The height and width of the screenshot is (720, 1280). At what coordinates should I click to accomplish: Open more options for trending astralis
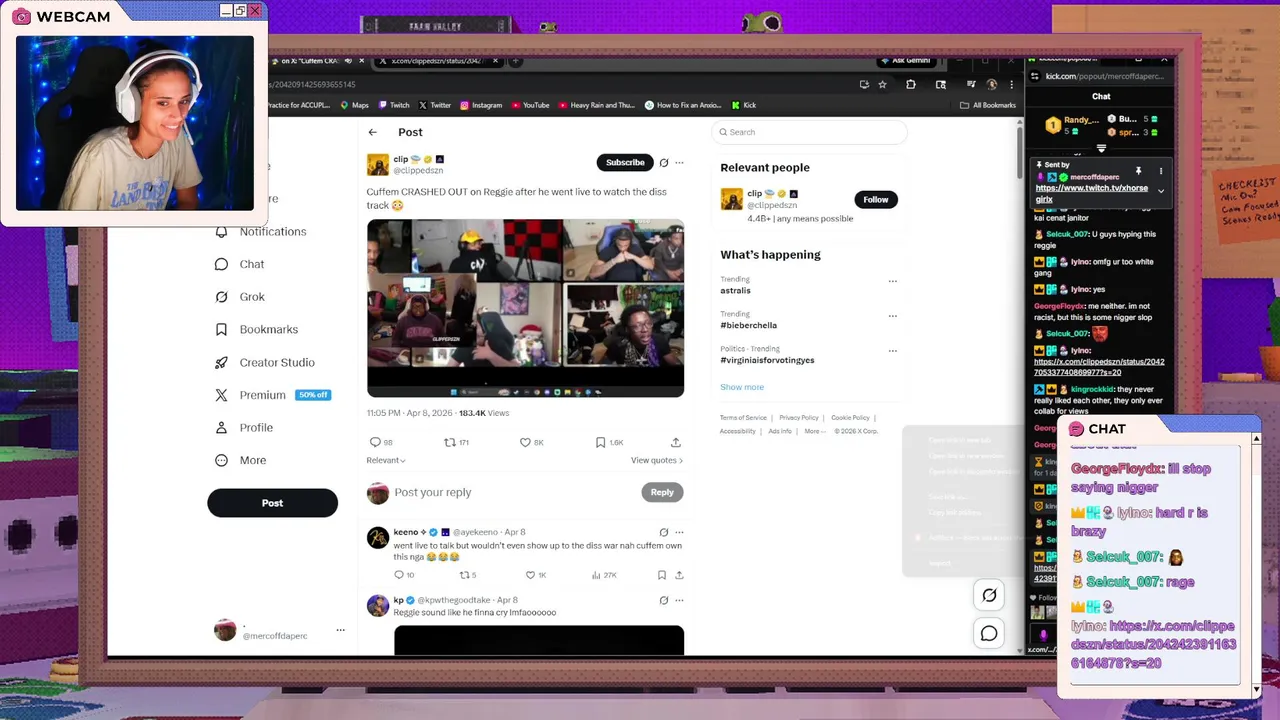coord(893,281)
